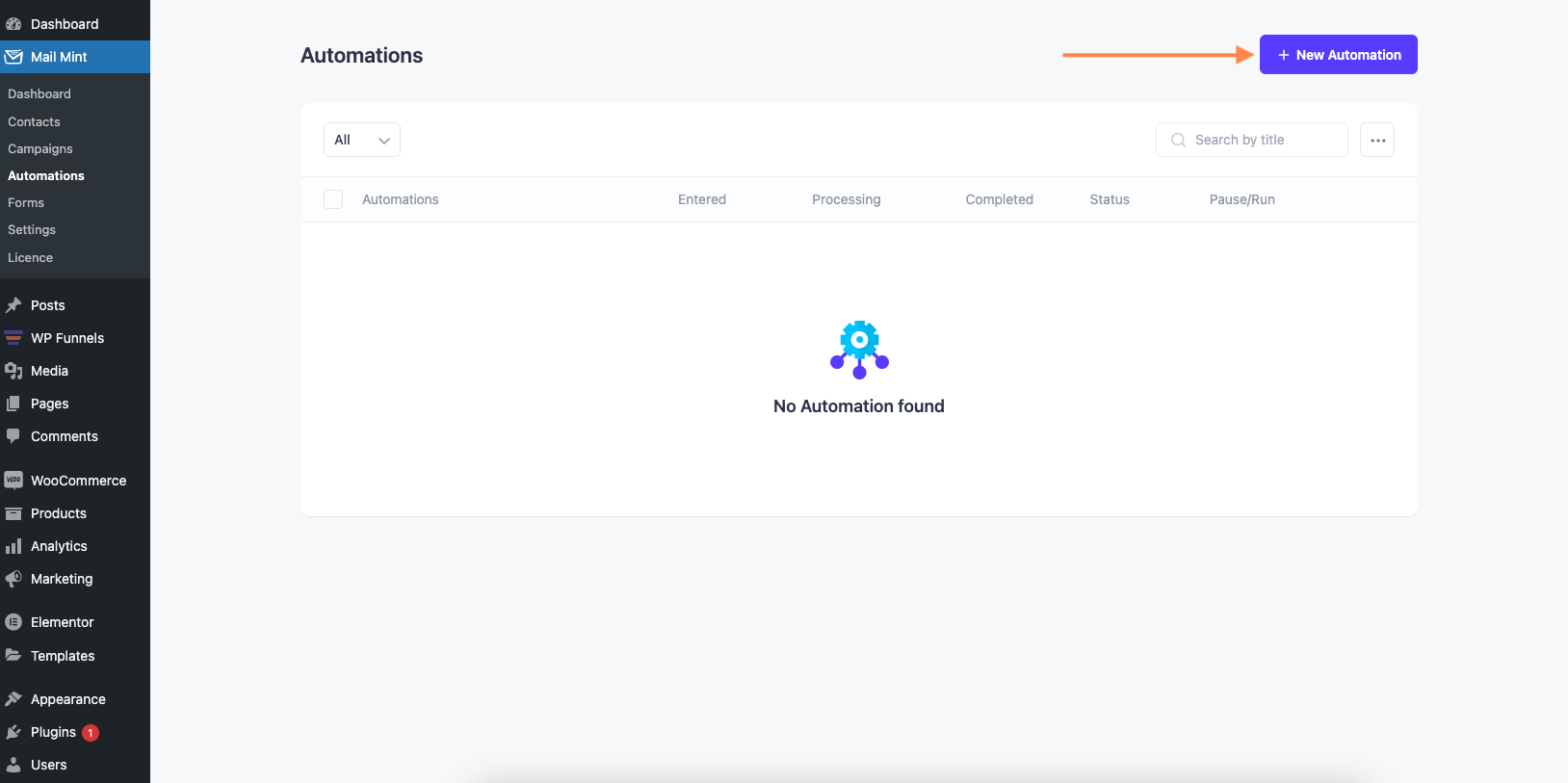
Task: Open the Marketing menu label
Action: [x=62, y=579]
